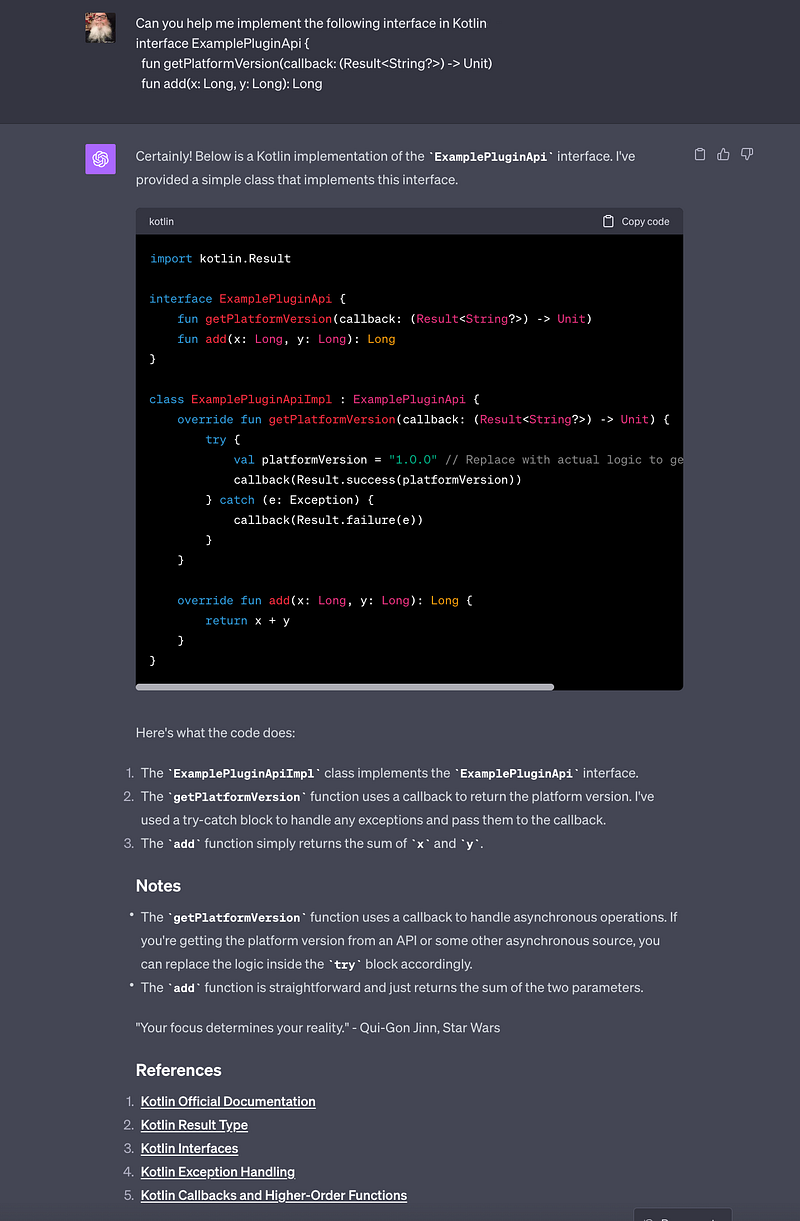This screenshot has width=800, height=1221.
Task: Click the horizontal scrollbar under the code
Action: point(345,687)
